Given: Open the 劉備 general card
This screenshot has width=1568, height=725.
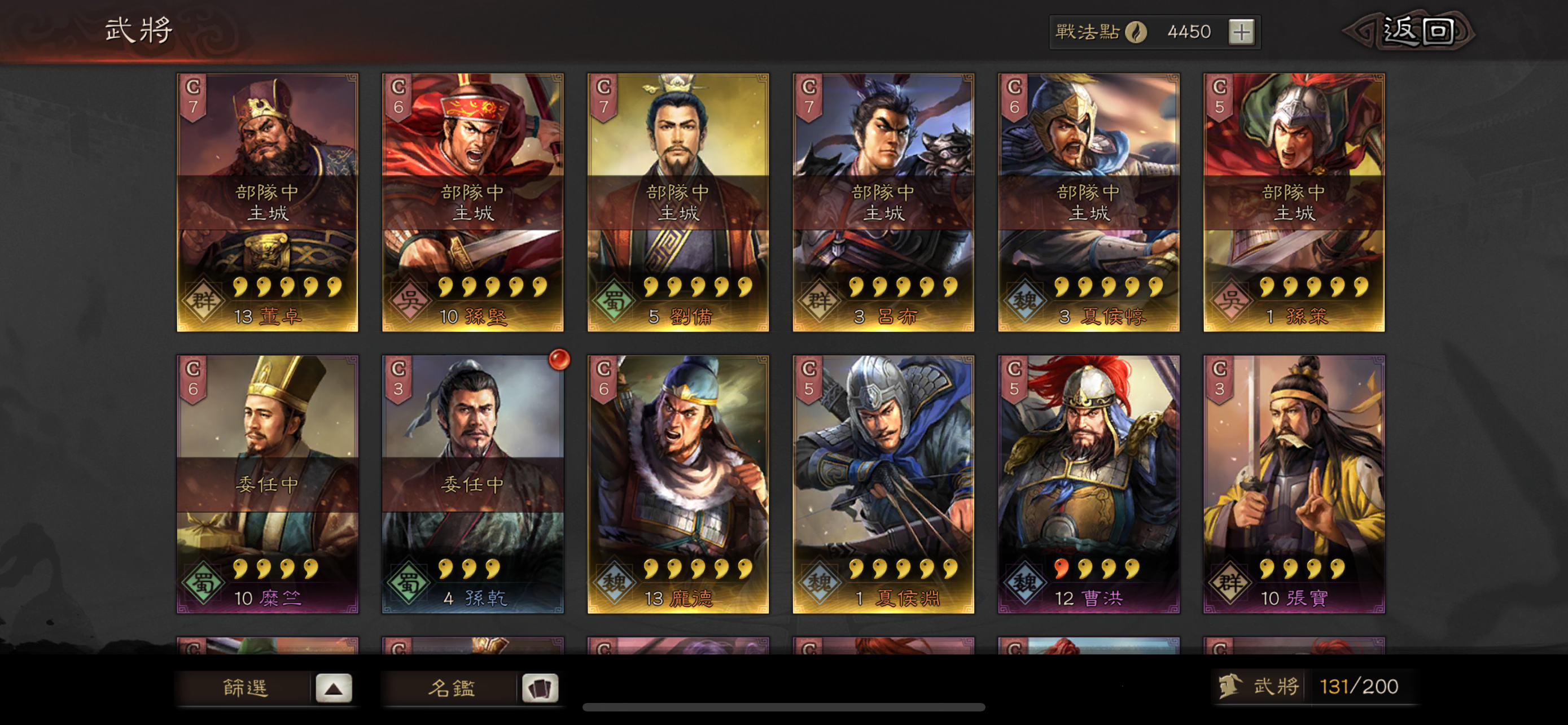Looking at the screenshot, I should point(677,203).
